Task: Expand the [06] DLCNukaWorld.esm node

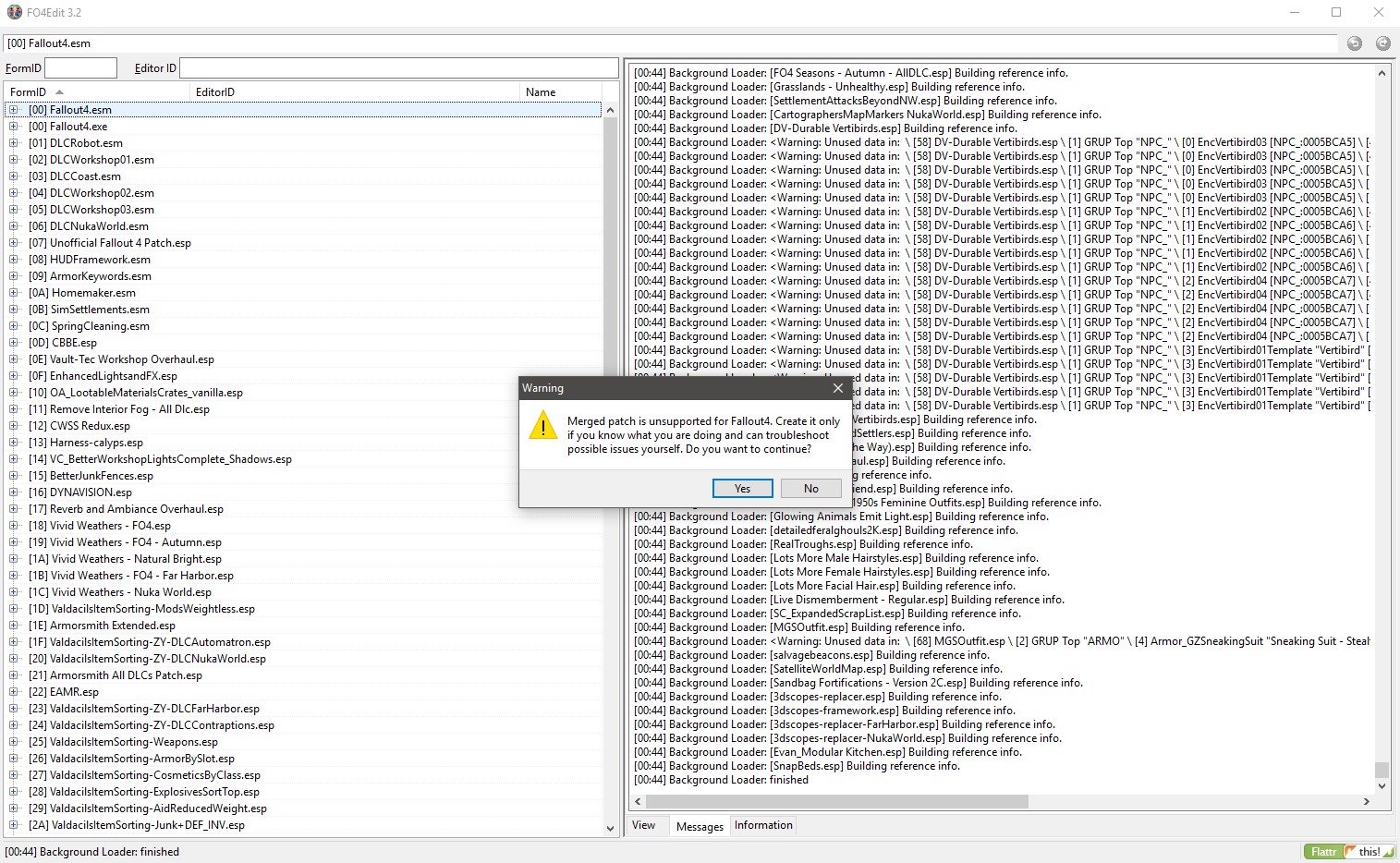Action: click(14, 226)
